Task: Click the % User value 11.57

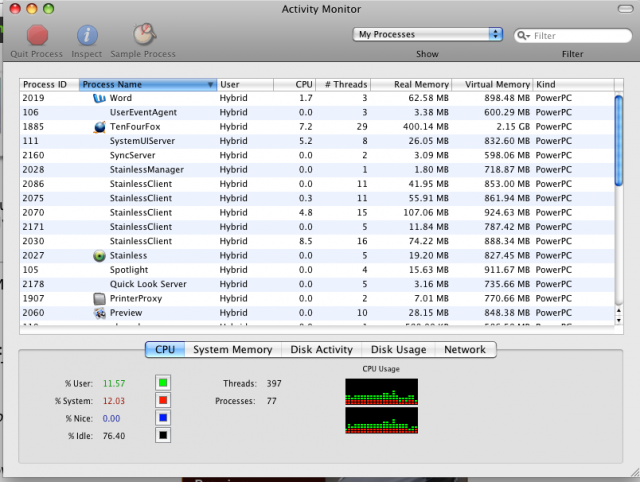Action: pyautogui.click(x=114, y=383)
